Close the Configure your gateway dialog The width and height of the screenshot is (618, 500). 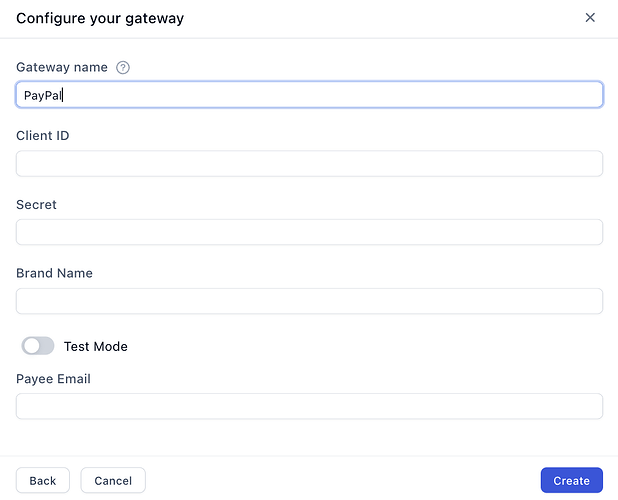coord(590,18)
